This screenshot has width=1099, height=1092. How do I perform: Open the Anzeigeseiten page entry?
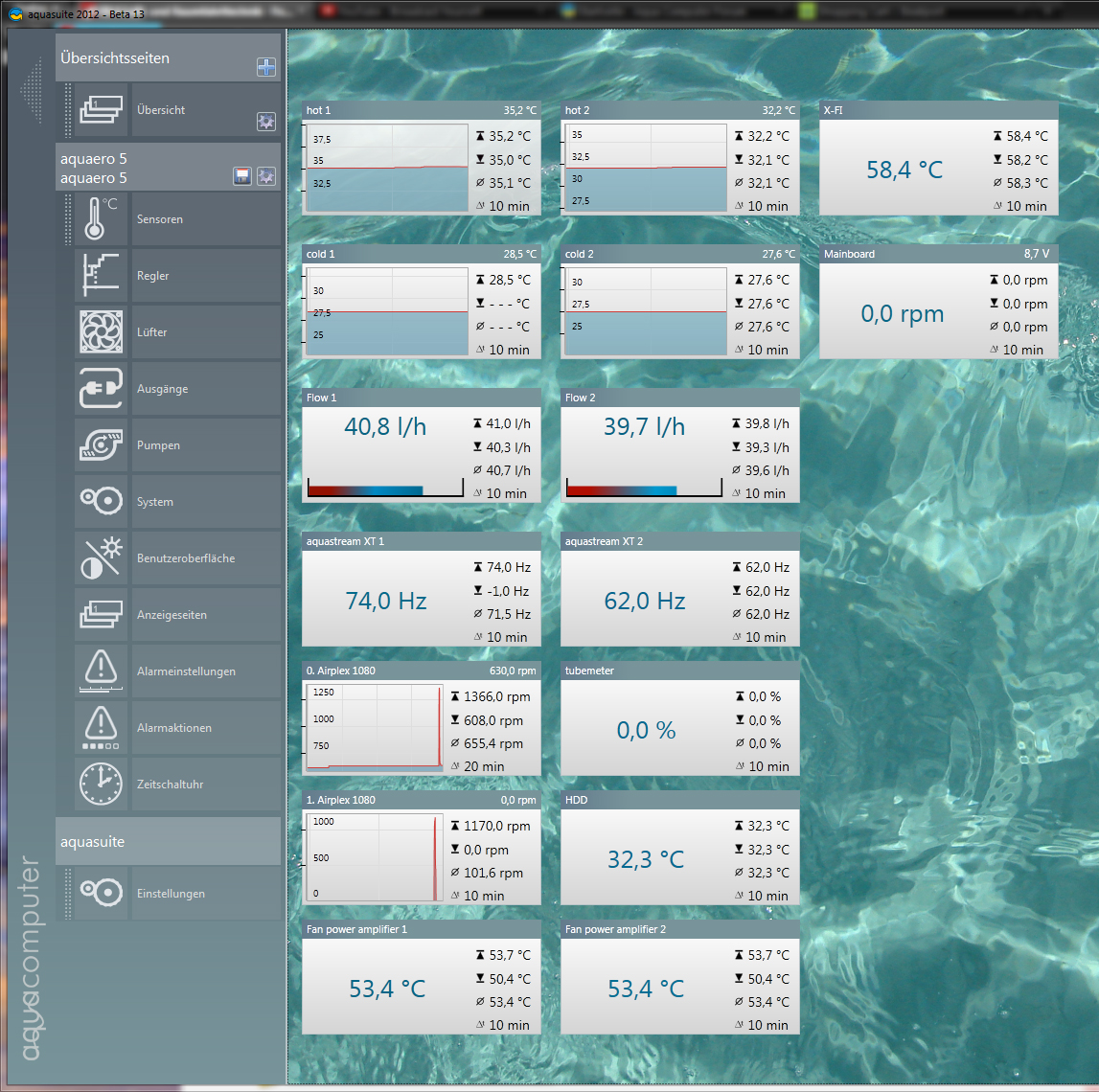172,615
